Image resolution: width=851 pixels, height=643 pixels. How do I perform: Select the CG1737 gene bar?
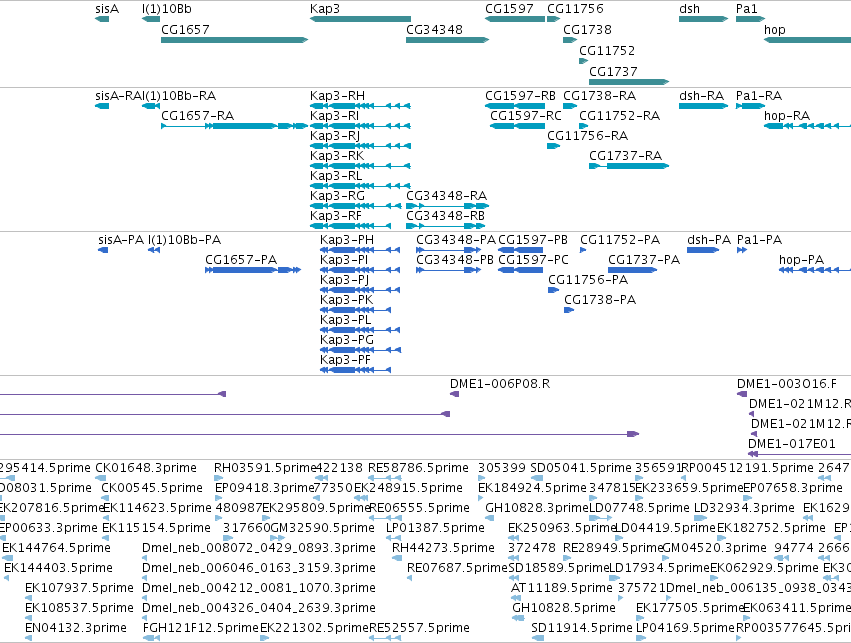[629, 82]
